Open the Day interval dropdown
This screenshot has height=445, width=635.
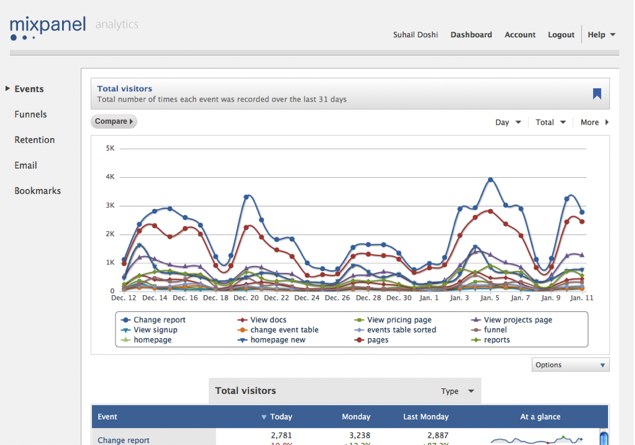(508, 122)
